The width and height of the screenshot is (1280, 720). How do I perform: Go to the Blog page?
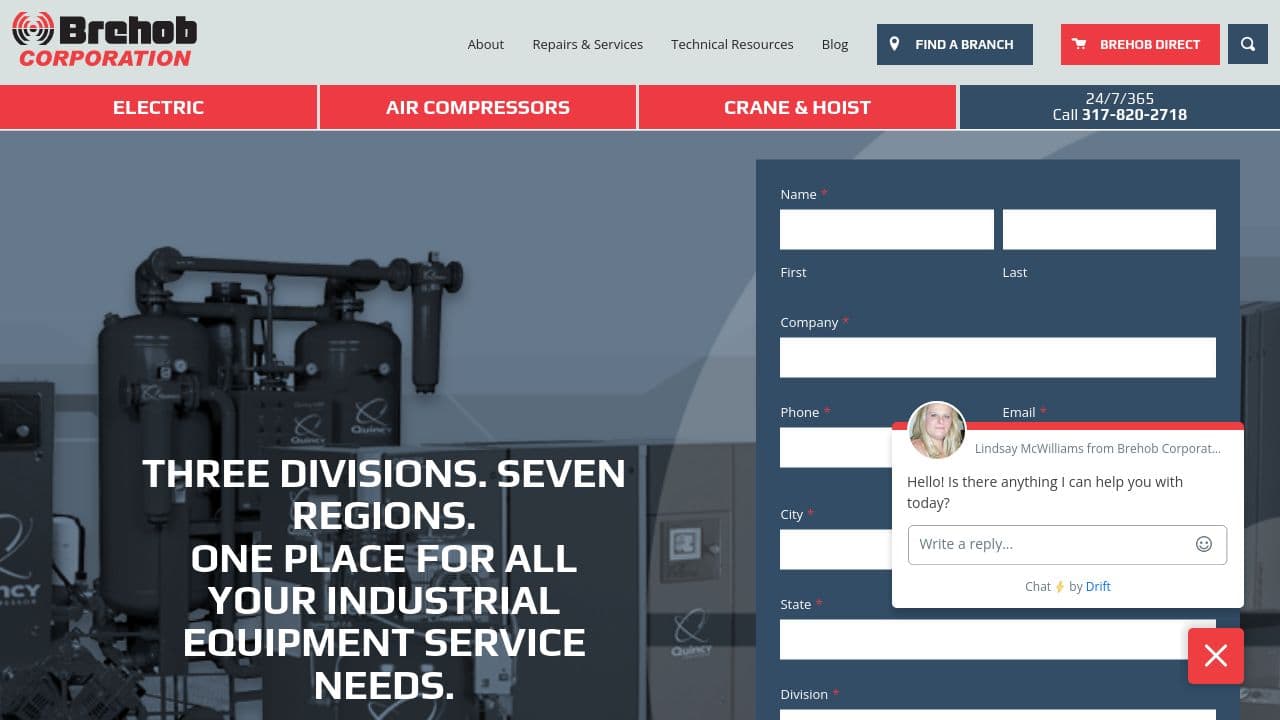click(835, 44)
